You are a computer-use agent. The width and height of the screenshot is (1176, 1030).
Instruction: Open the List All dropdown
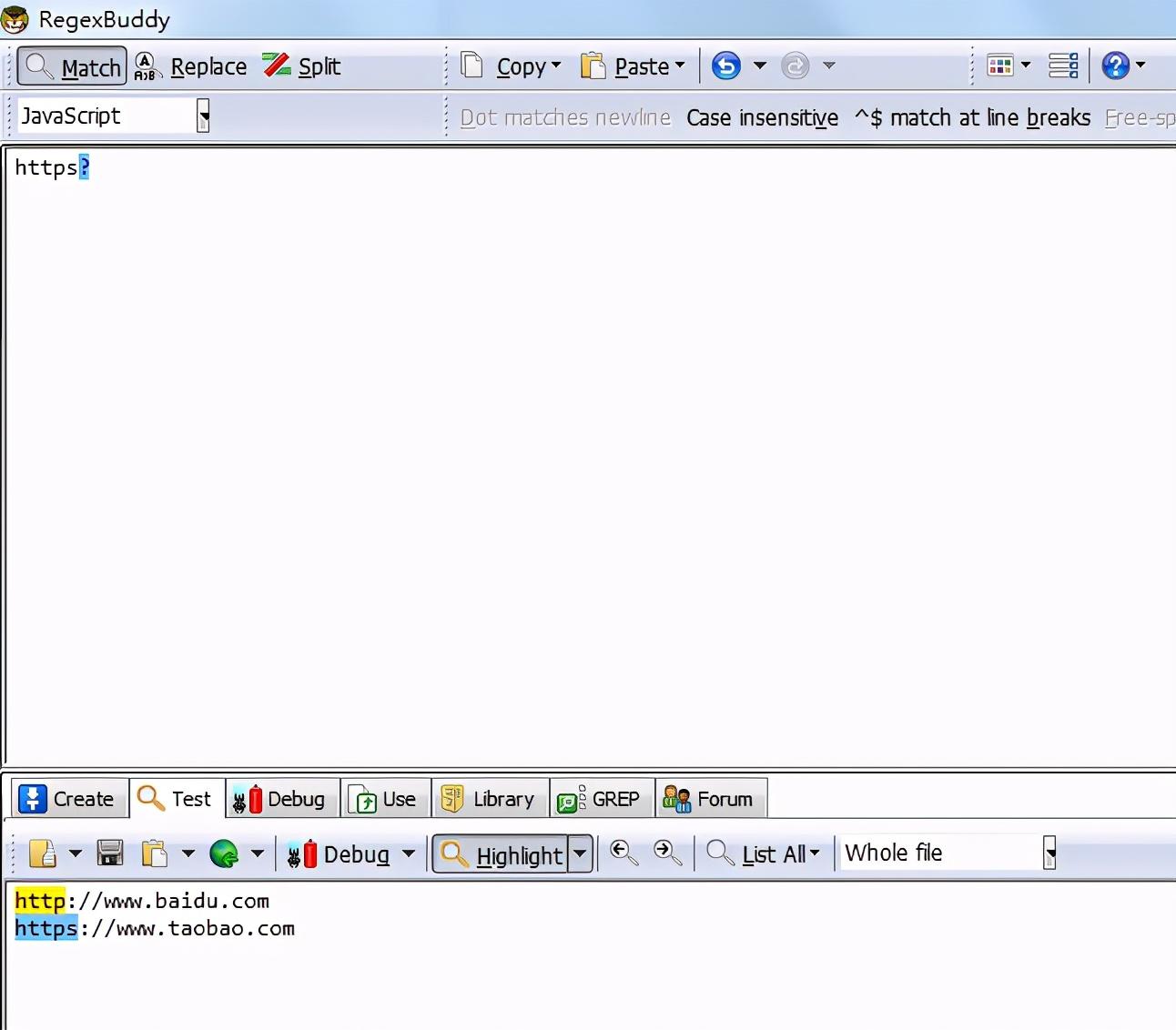764,853
